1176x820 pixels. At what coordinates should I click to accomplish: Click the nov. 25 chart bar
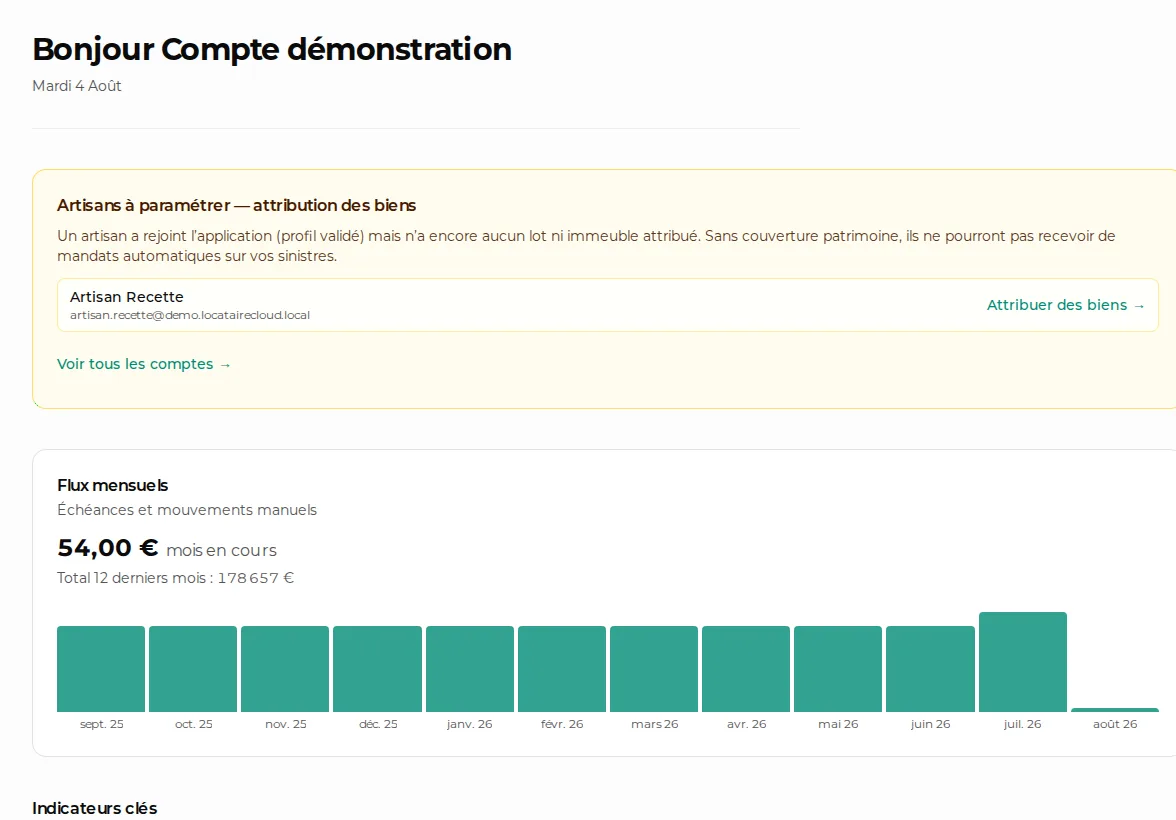click(285, 668)
